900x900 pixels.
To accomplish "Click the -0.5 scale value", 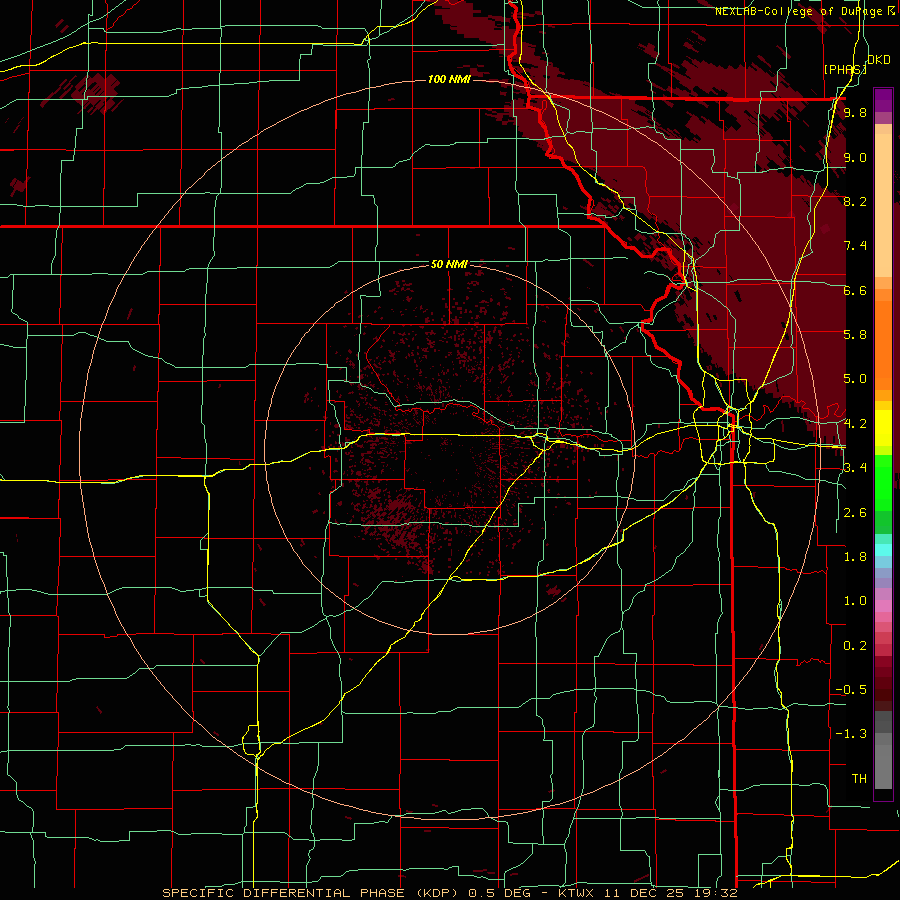I will pyautogui.click(x=851, y=690).
